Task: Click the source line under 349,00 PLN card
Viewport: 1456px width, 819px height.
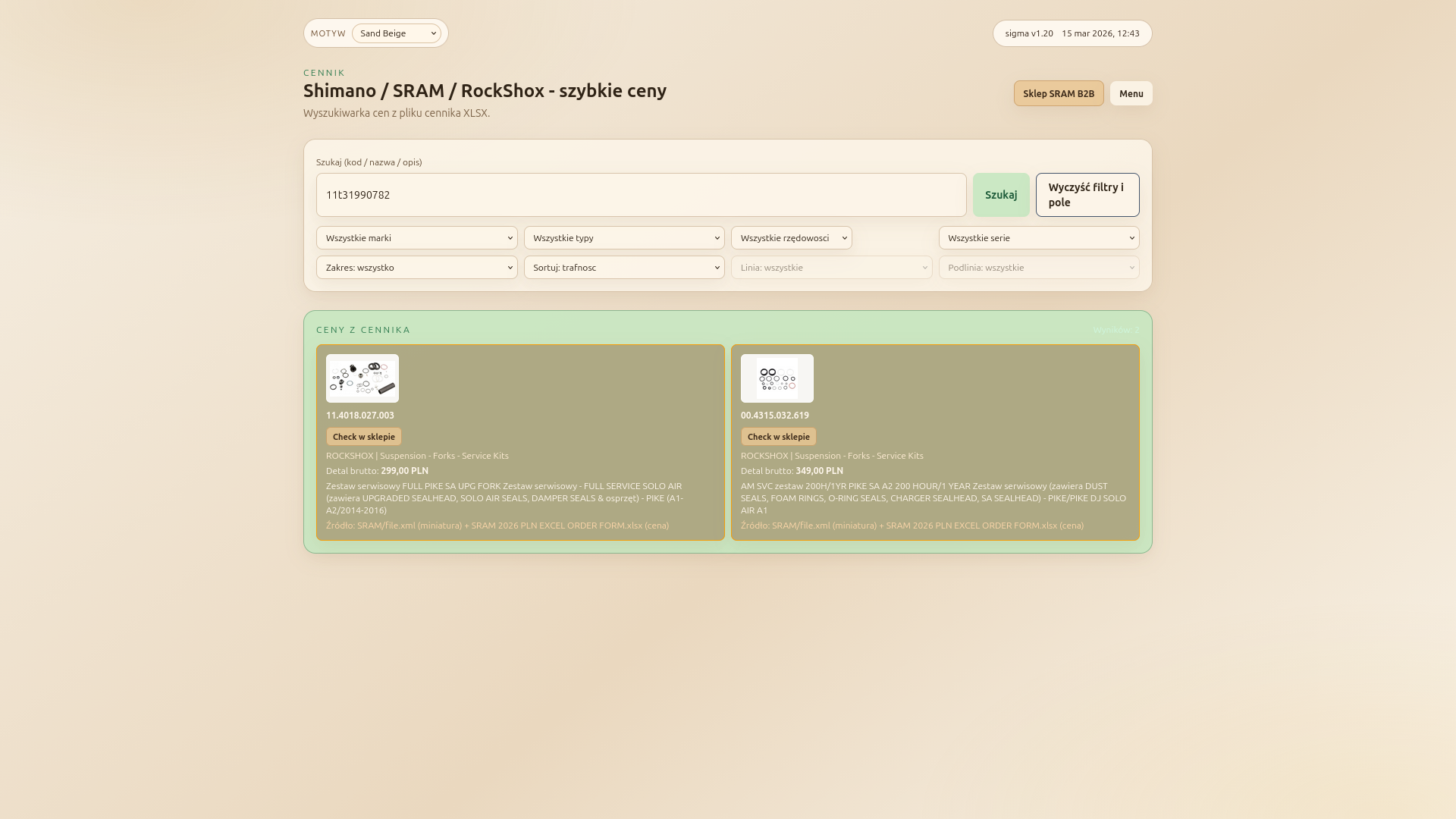Action: click(912, 526)
